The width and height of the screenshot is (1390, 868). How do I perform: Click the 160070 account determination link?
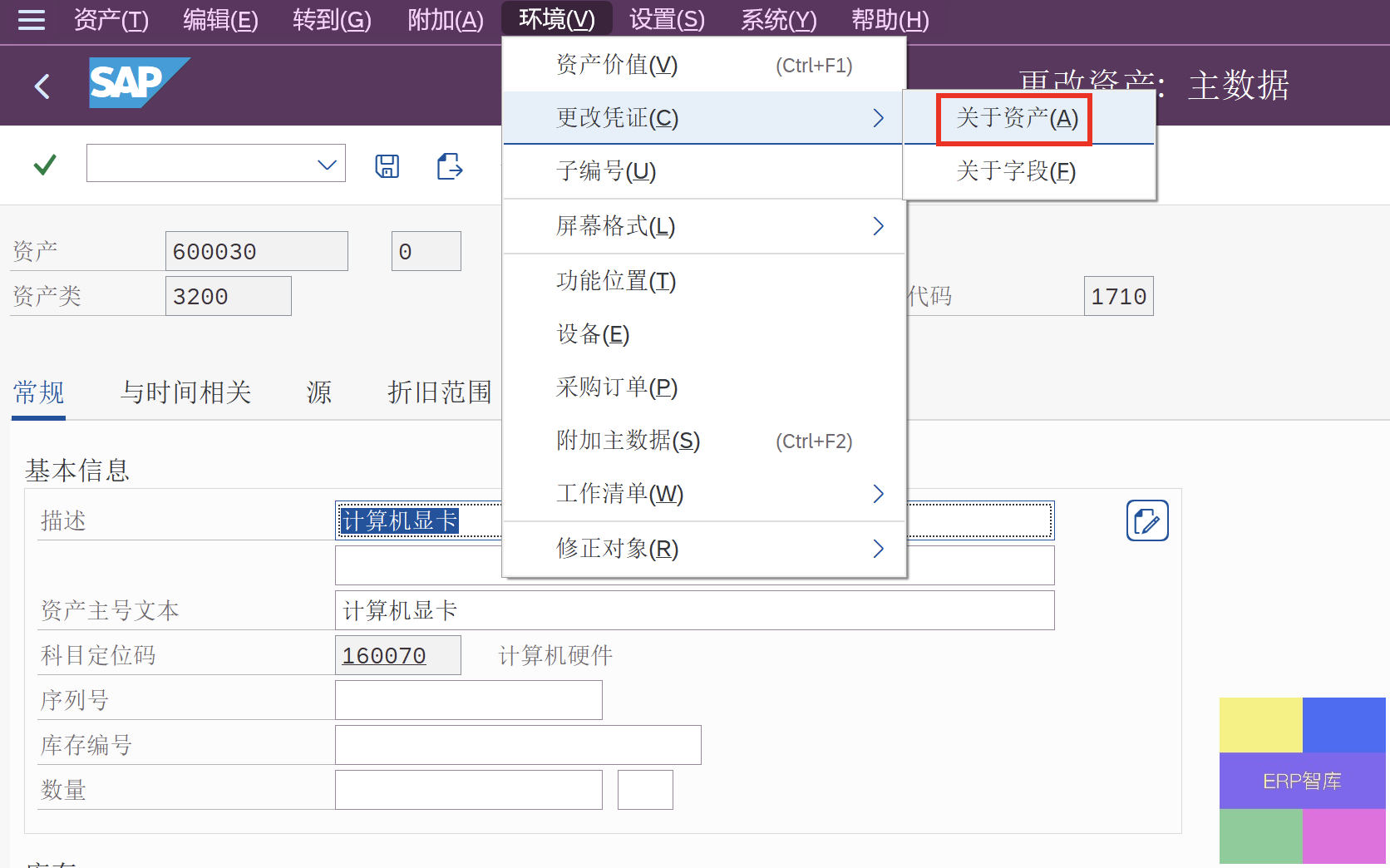(x=384, y=656)
